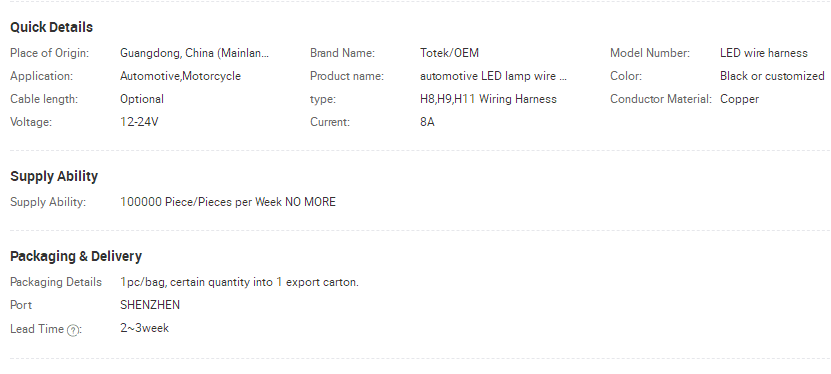Select the 2~3week lead time value

click(x=145, y=328)
